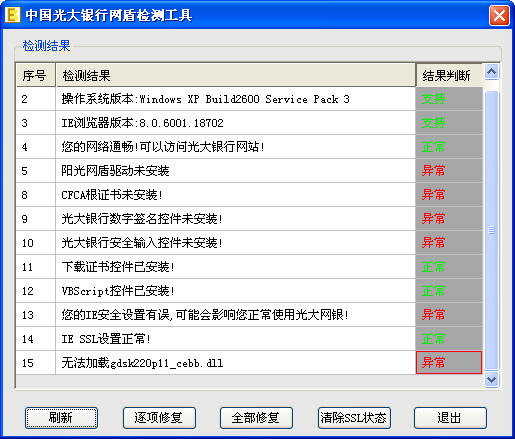Select the row 阳光网盾驱动未安装

(x=249, y=171)
